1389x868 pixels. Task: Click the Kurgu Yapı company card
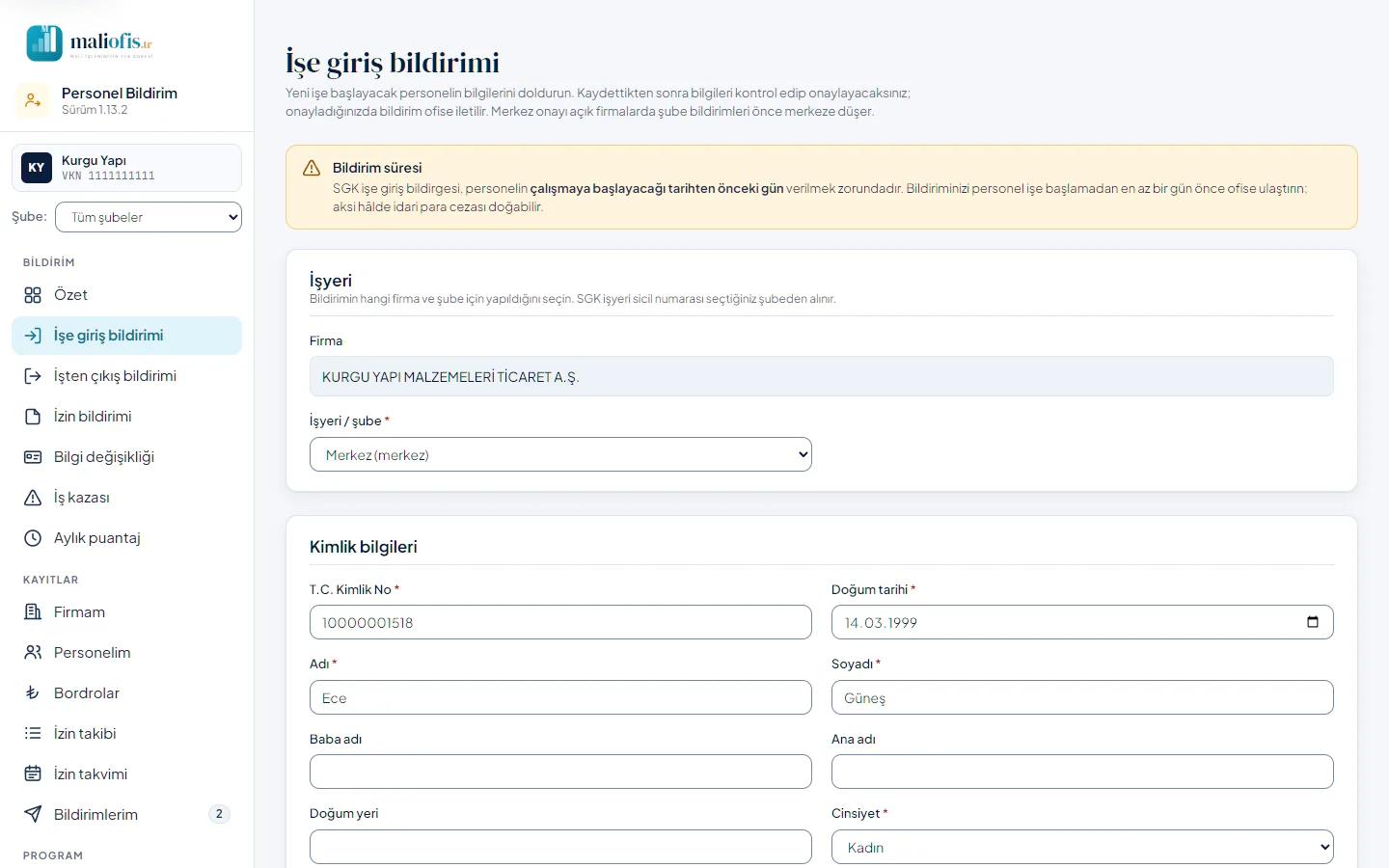(126, 168)
